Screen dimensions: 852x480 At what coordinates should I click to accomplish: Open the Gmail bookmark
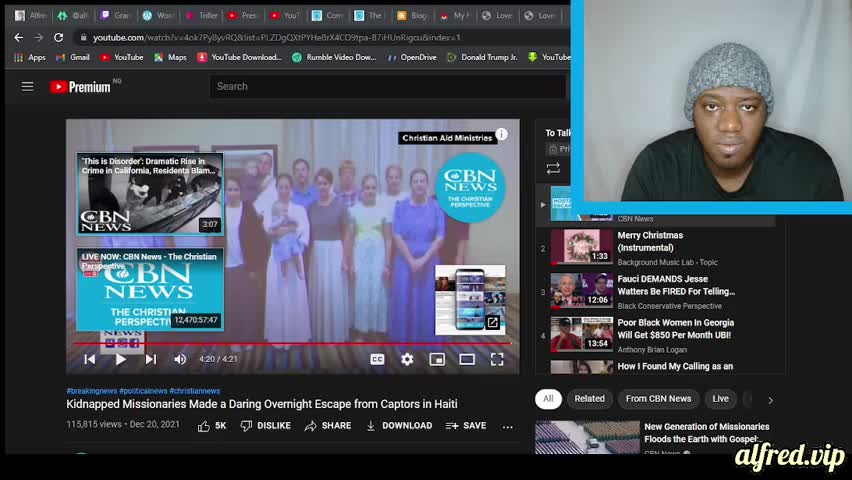click(73, 57)
